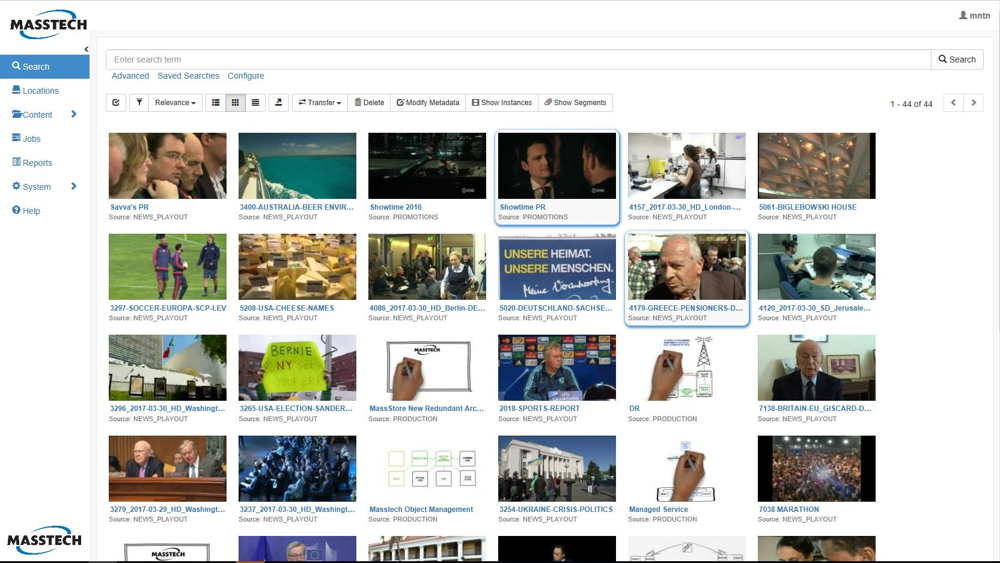Click the select-all checkbox icon in toolbar
Image resolution: width=1000 pixels, height=563 pixels.
115,103
